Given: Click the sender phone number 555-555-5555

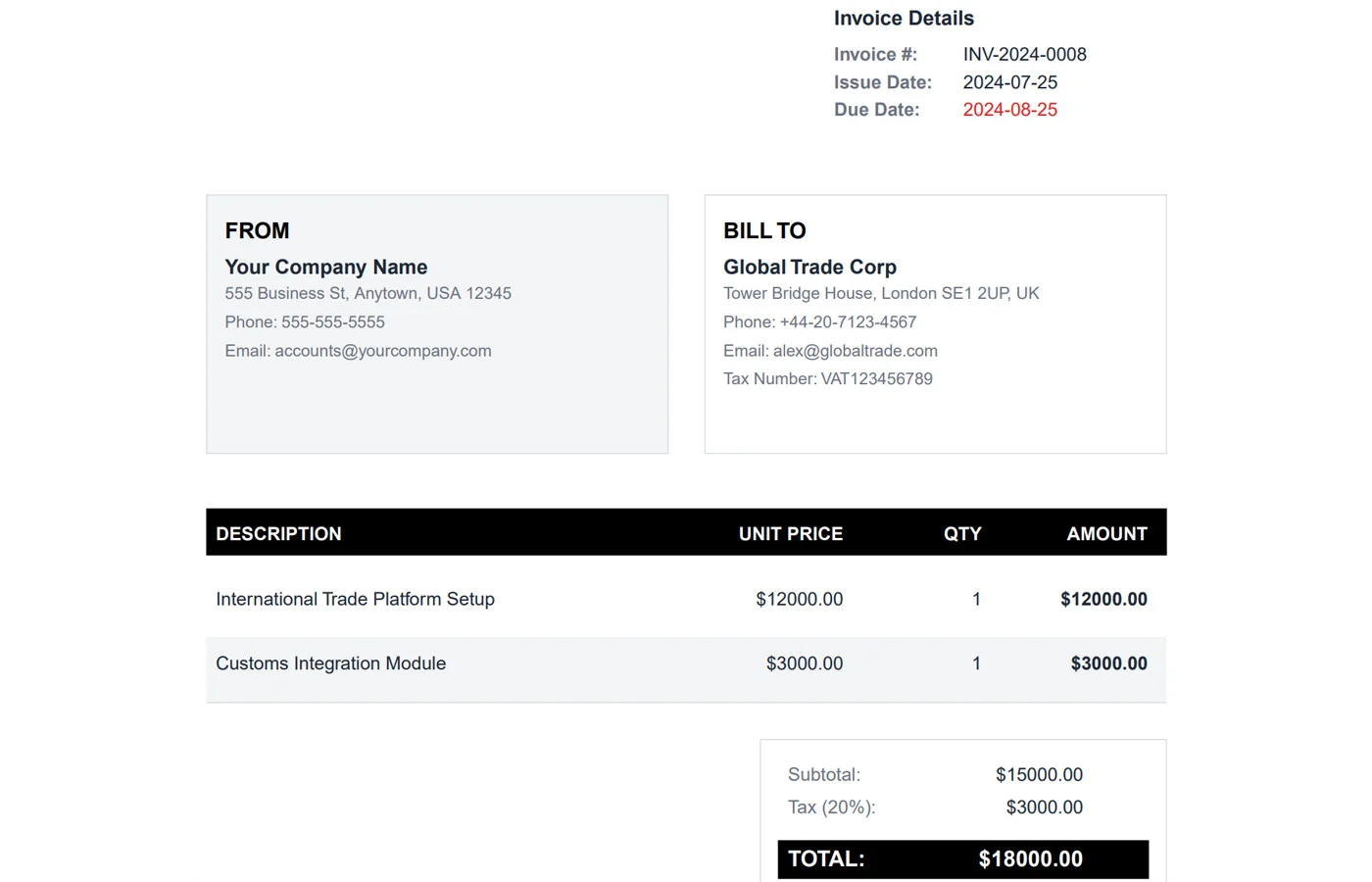Looking at the screenshot, I should [x=332, y=322].
